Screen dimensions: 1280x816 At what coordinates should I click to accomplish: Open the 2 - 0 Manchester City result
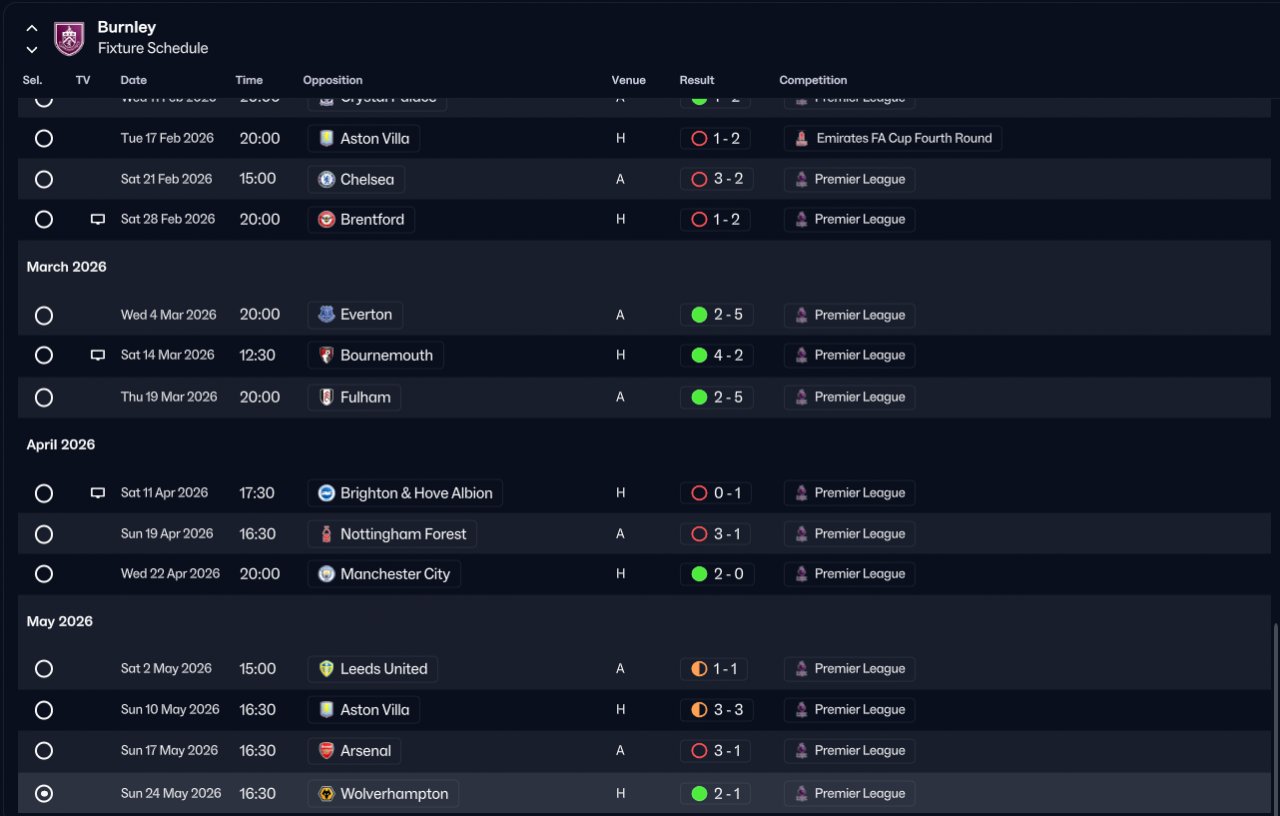coord(716,574)
